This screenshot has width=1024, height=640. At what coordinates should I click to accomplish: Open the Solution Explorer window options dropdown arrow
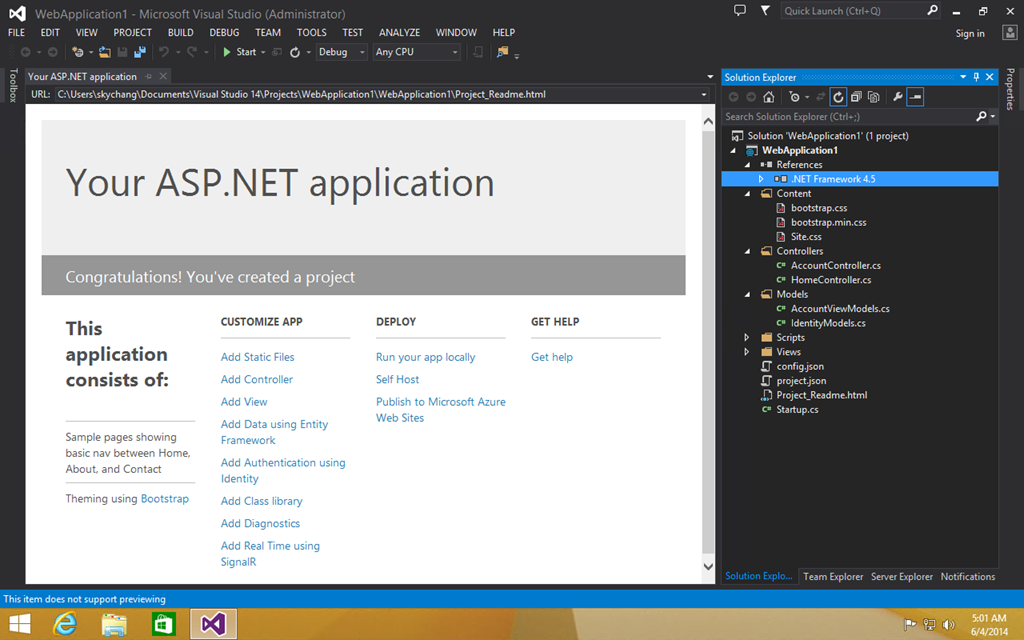[963, 77]
